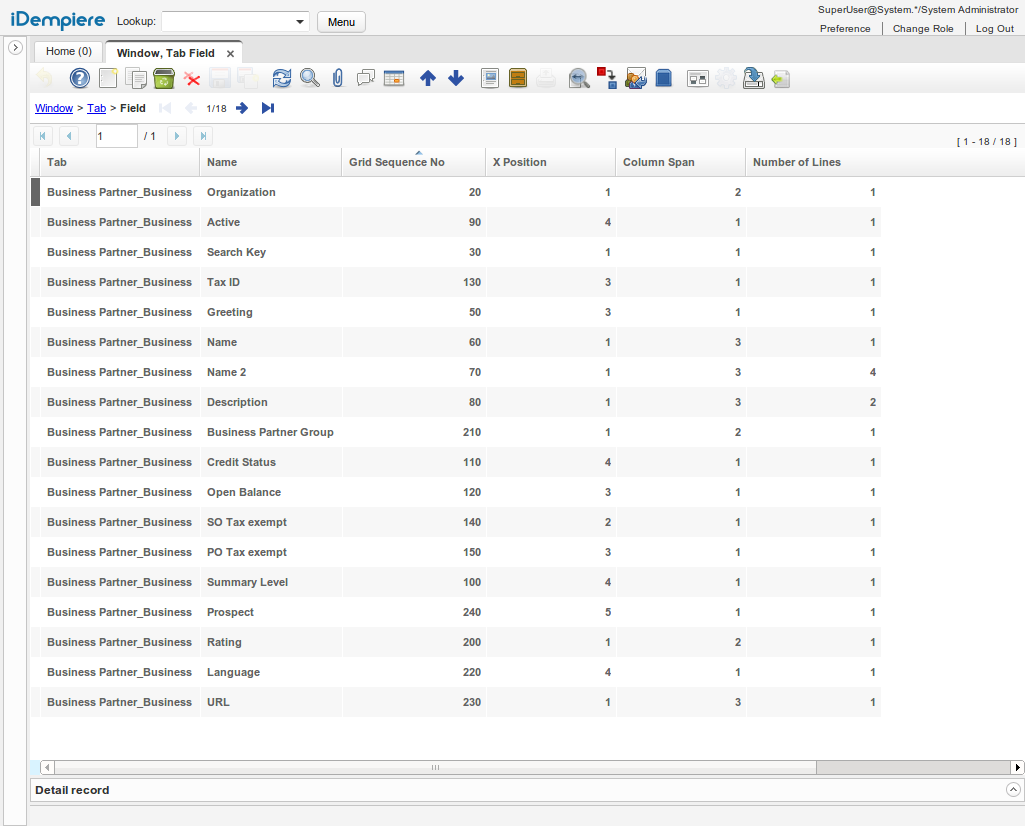Click the page number input field
Image resolution: width=1025 pixels, height=826 pixels.
point(116,136)
